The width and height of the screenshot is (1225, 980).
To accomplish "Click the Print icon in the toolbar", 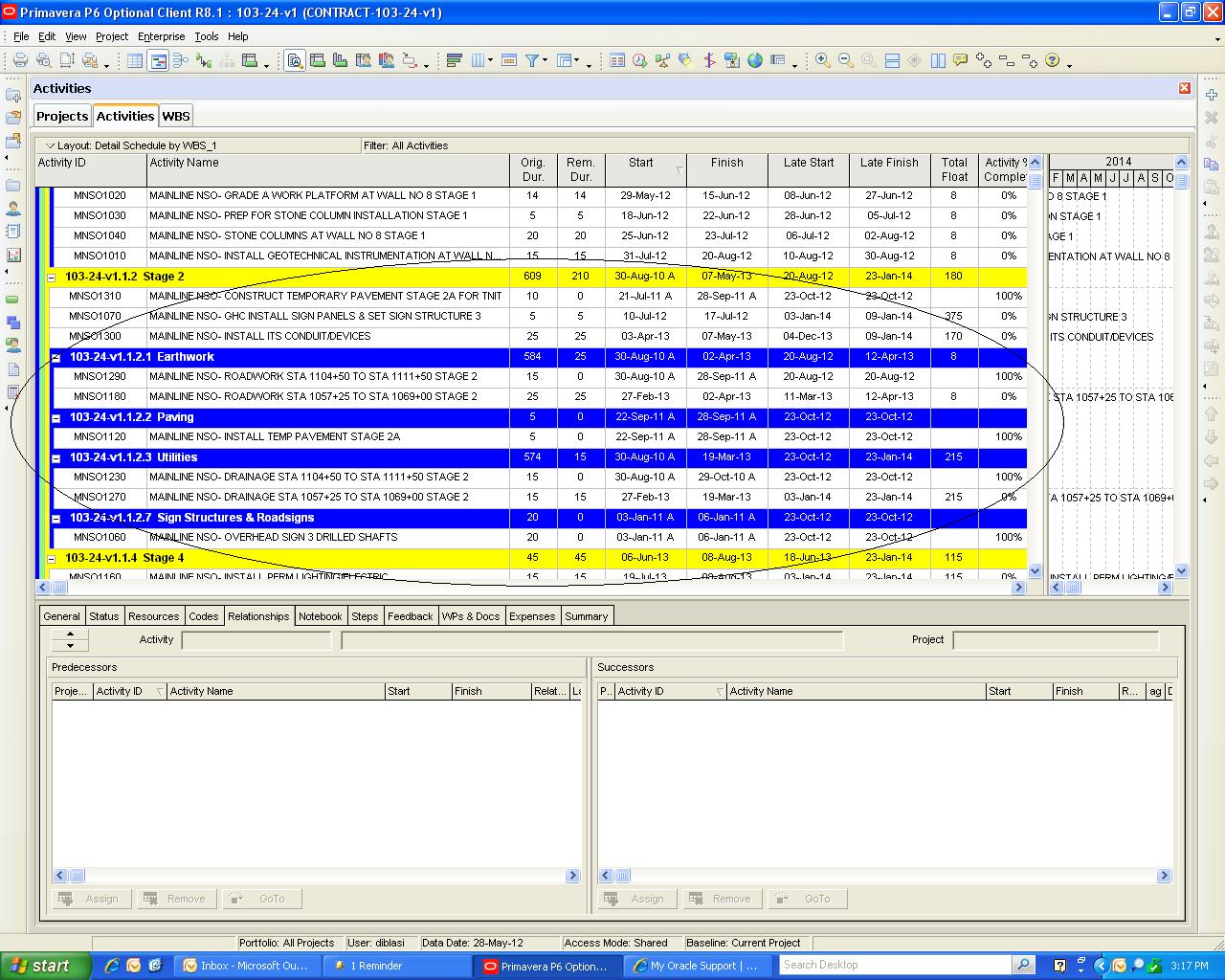I will point(20,60).
